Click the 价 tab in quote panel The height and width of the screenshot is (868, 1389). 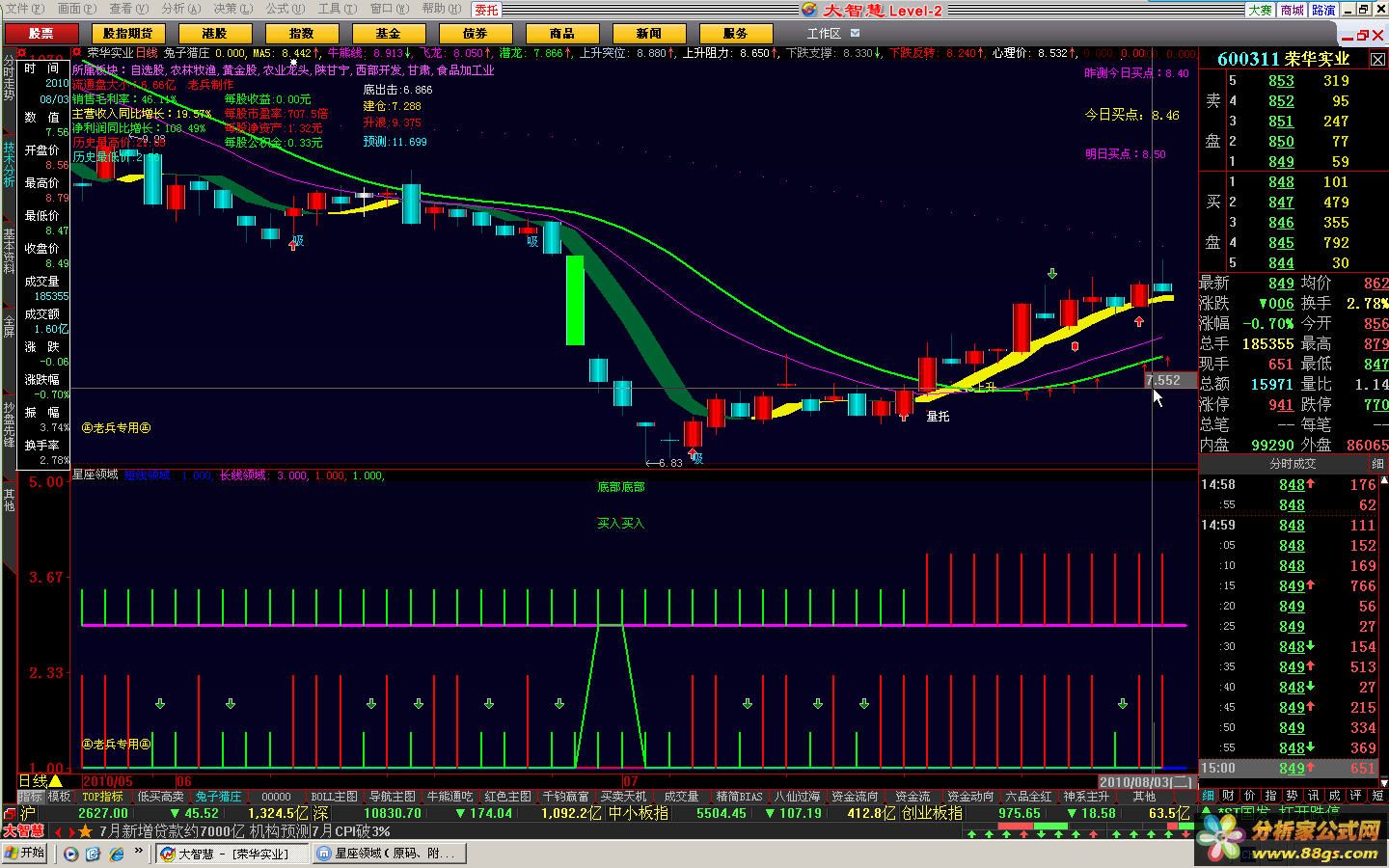click(1249, 796)
